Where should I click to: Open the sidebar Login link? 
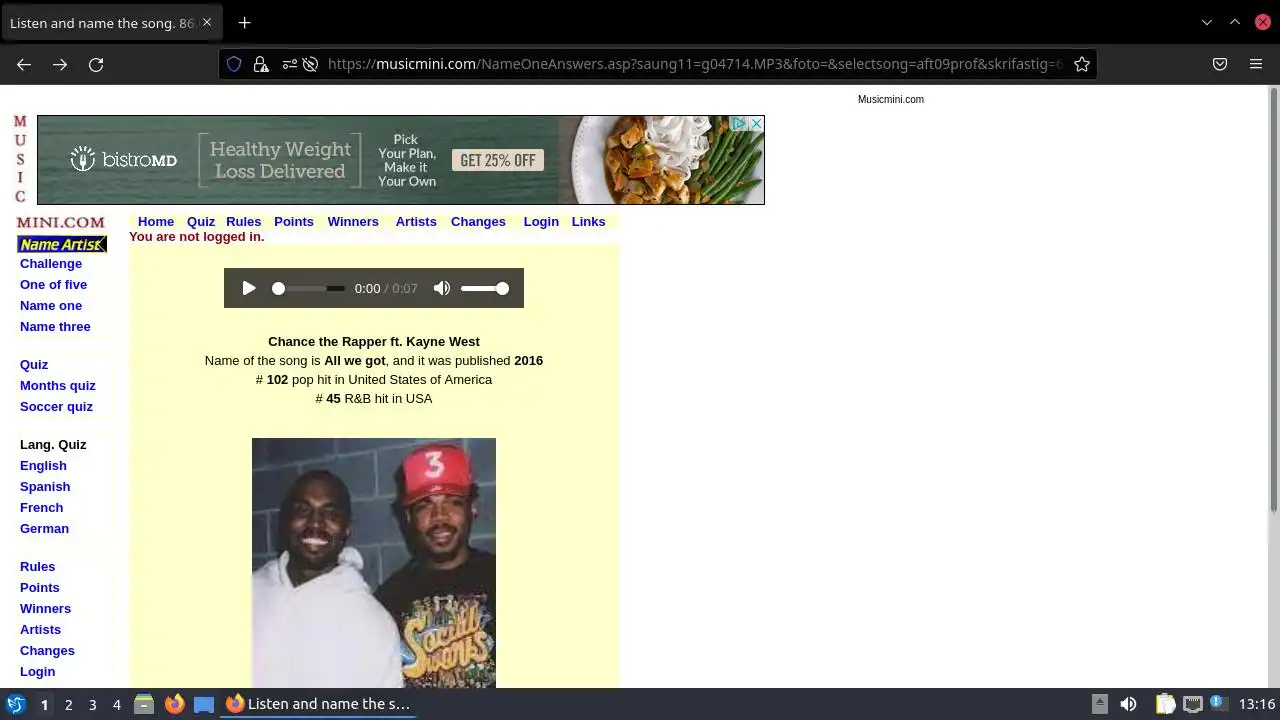click(x=37, y=672)
